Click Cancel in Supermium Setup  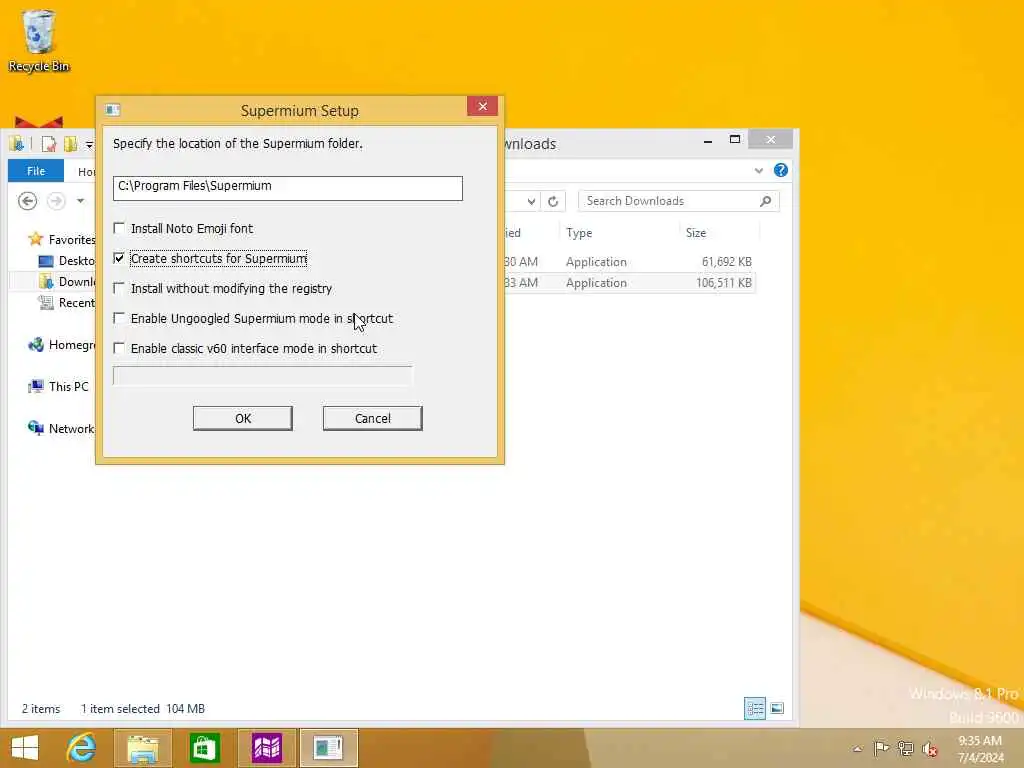pos(372,418)
